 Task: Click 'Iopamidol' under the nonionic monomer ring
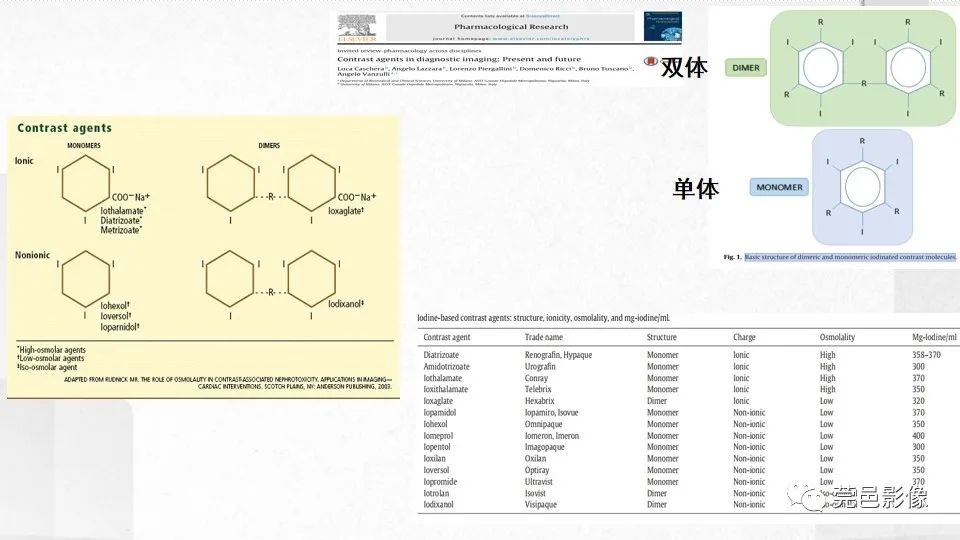[x=120, y=327]
